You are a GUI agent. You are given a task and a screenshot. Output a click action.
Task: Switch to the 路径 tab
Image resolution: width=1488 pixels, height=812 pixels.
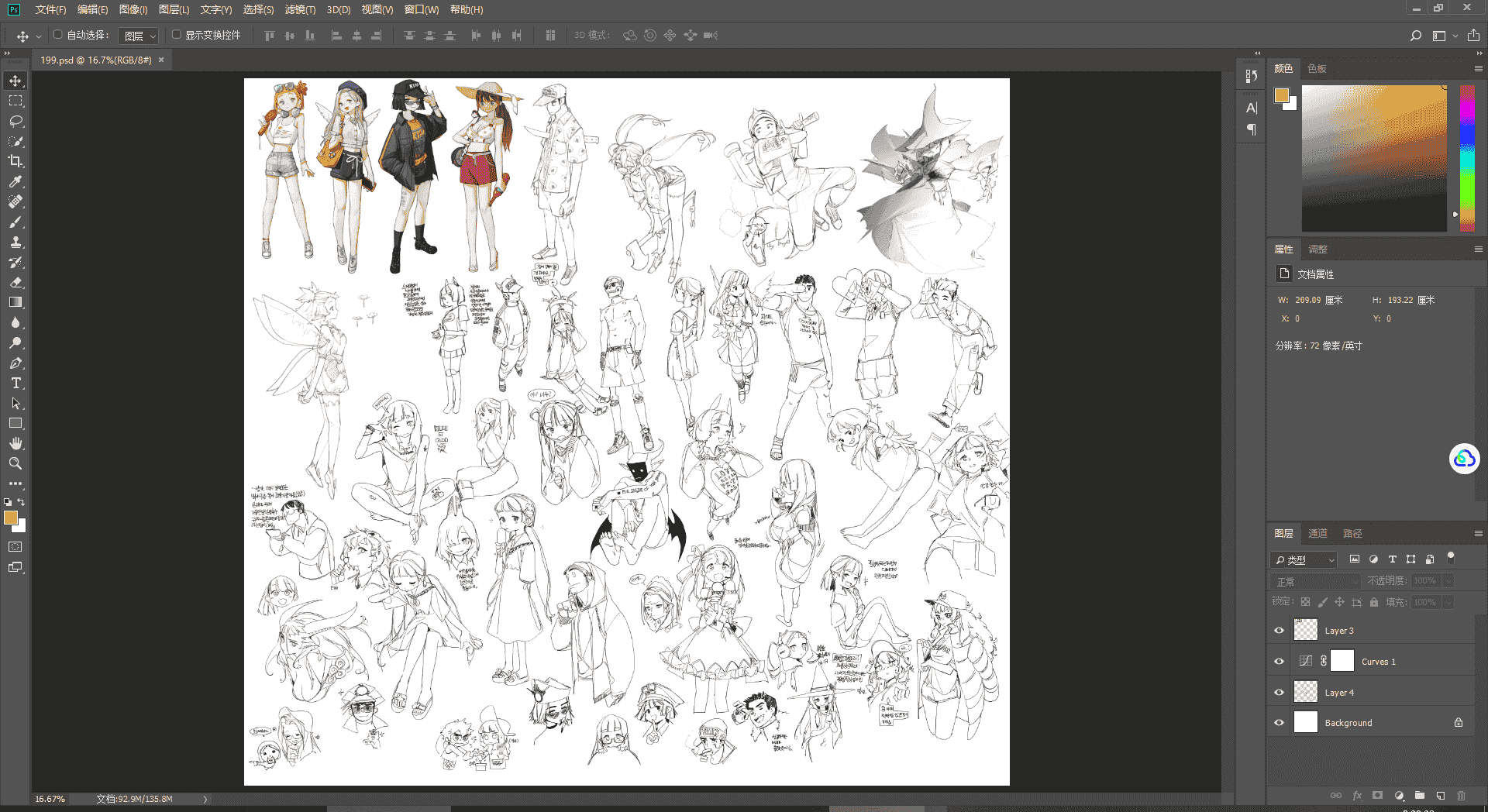[x=1352, y=534]
